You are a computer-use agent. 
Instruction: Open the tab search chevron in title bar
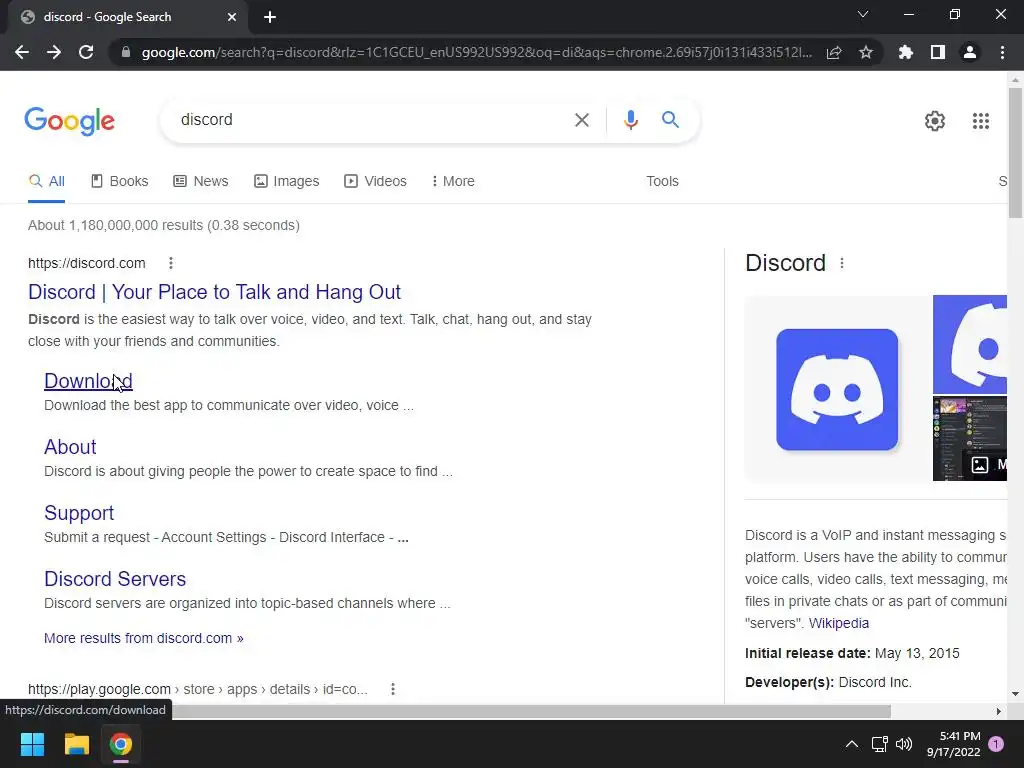click(863, 14)
